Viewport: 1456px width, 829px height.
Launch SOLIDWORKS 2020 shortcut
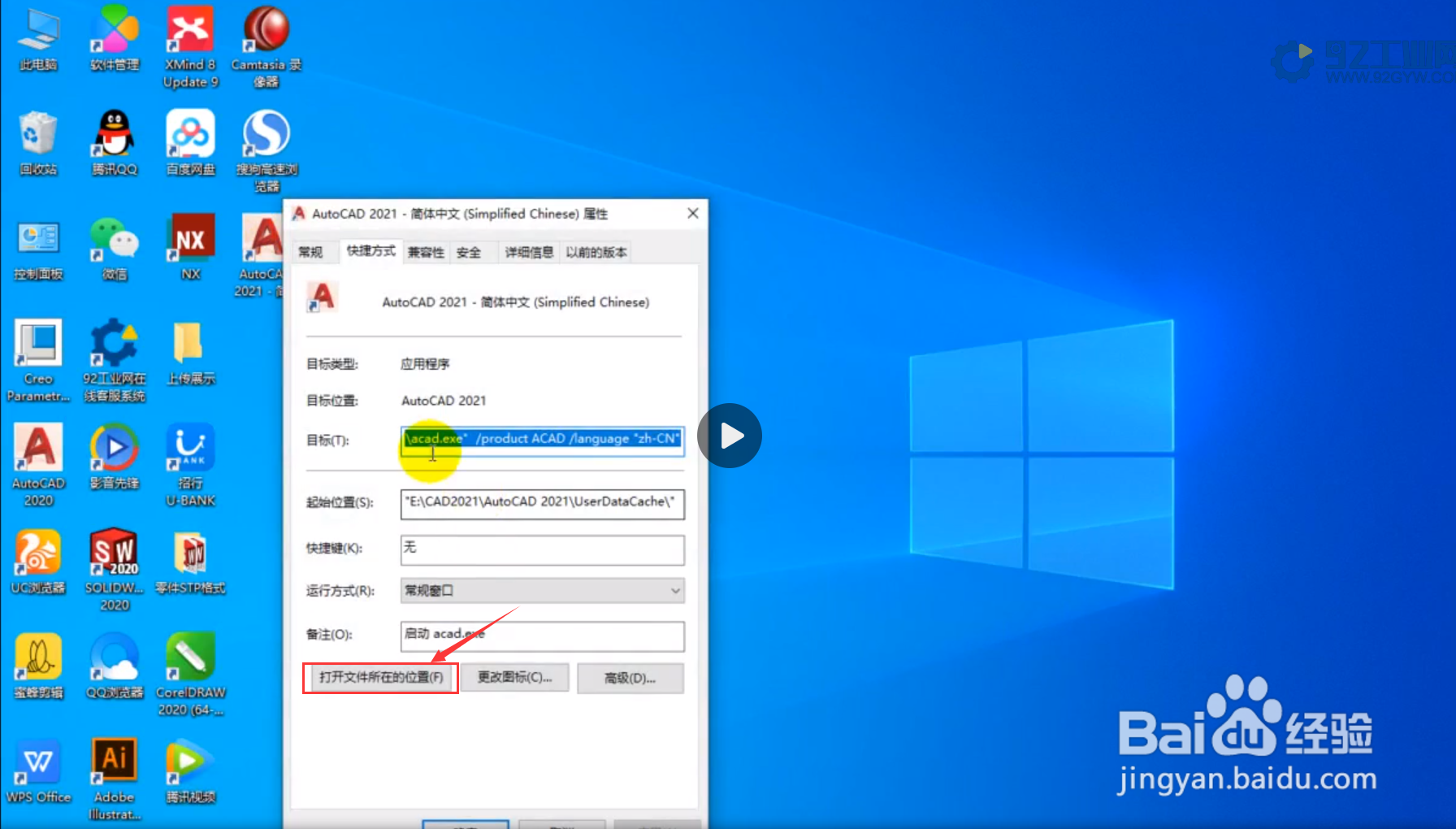coord(115,570)
